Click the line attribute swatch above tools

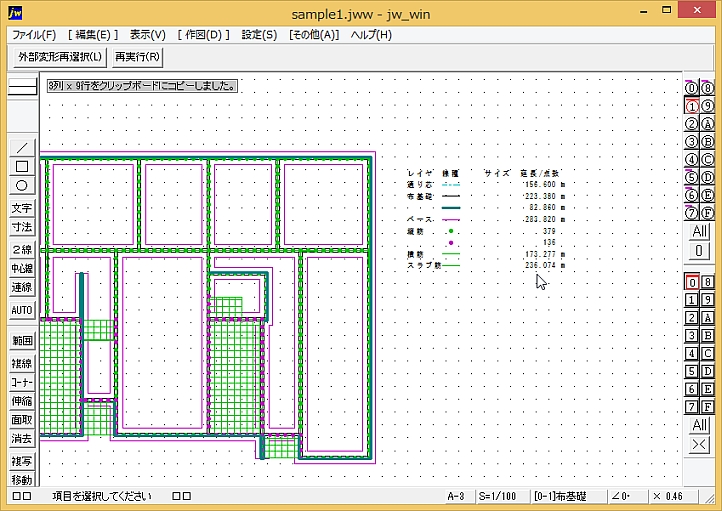point(21,87)
